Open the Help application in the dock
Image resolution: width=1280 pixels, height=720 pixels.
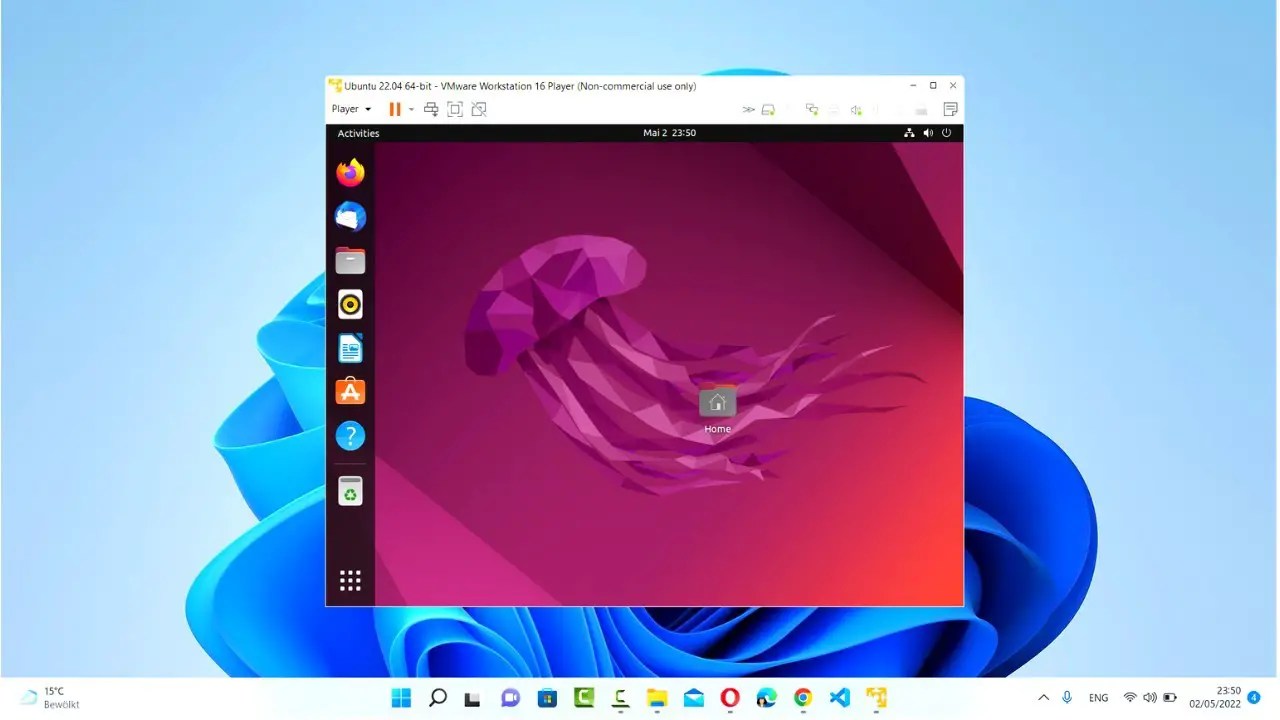350,435
